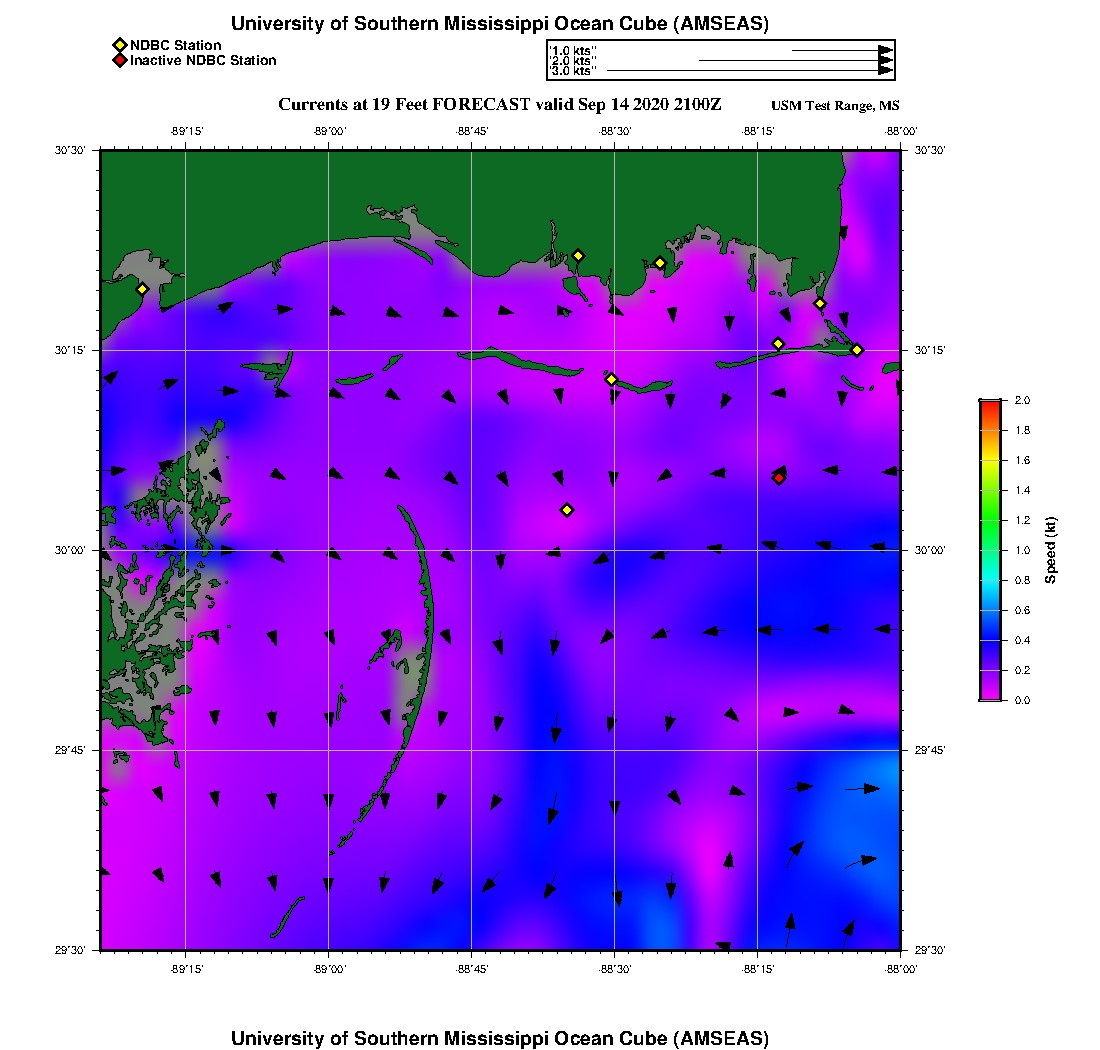The height and width of the screenshot is (1050, 1100).
Task: Click the forecast valid time heading text
Action: coord(499,104)
